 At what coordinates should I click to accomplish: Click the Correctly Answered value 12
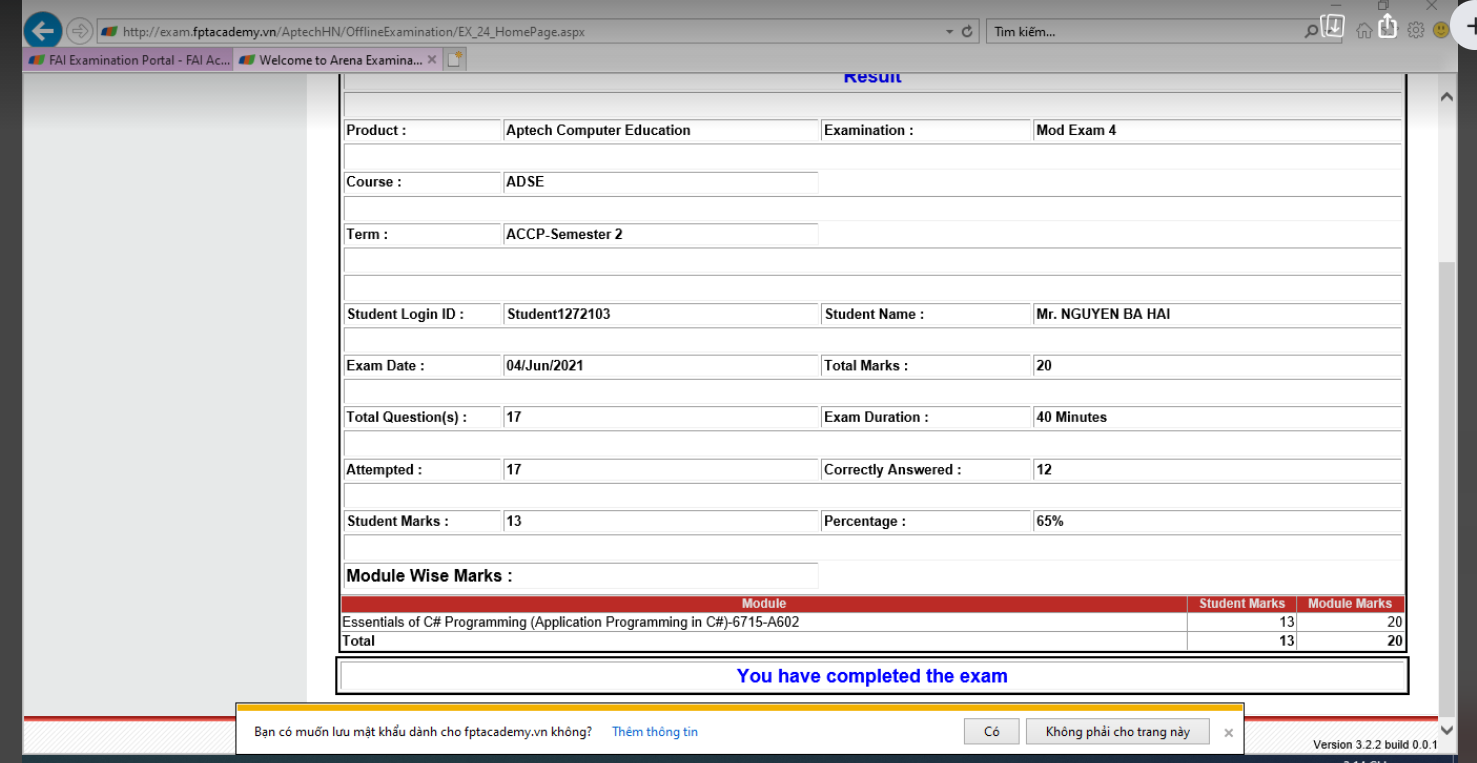[1044, 469]
